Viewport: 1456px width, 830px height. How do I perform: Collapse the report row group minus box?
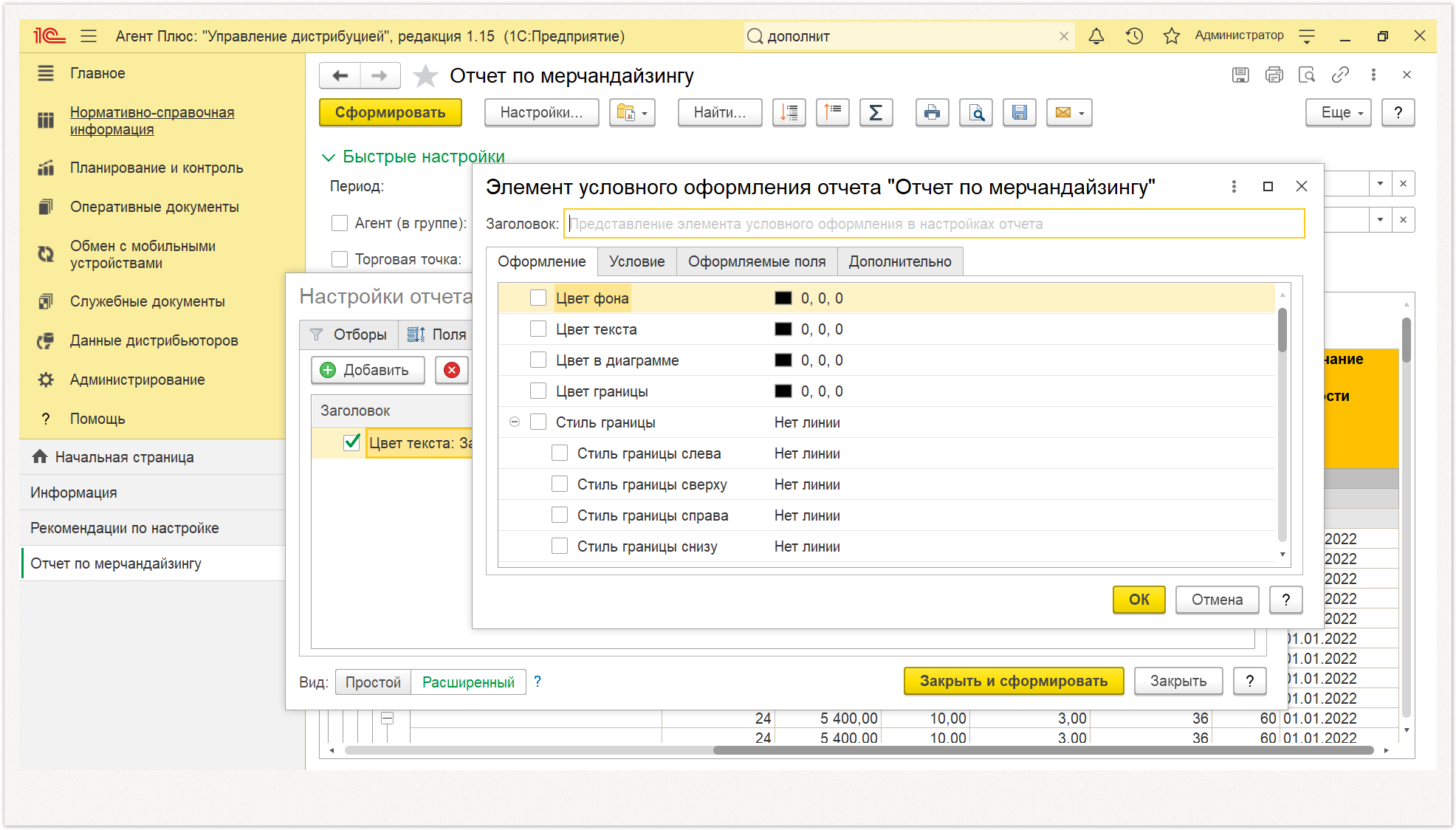pos(387,718)
